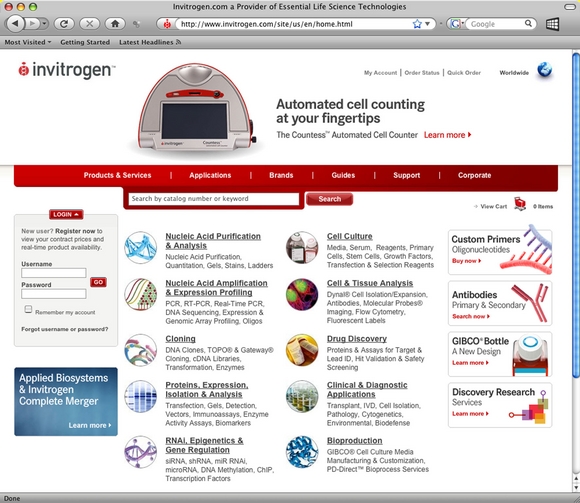The width and height of the screenshot is (580, 503).
Task: Open the My Account link
Action: pyautogui.click(x=380, y=73)
